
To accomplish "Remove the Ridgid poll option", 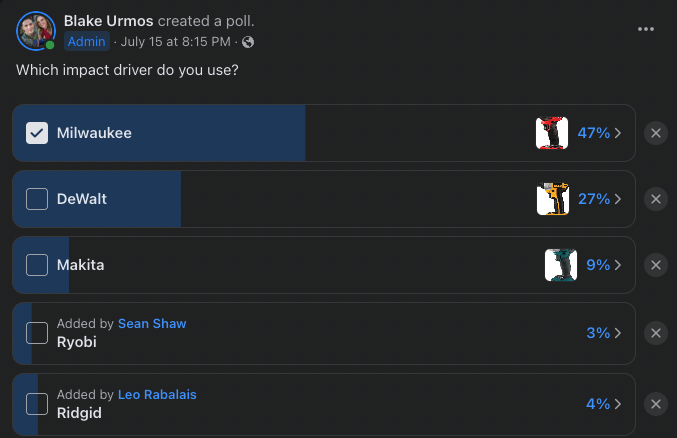I will (656, 404).
